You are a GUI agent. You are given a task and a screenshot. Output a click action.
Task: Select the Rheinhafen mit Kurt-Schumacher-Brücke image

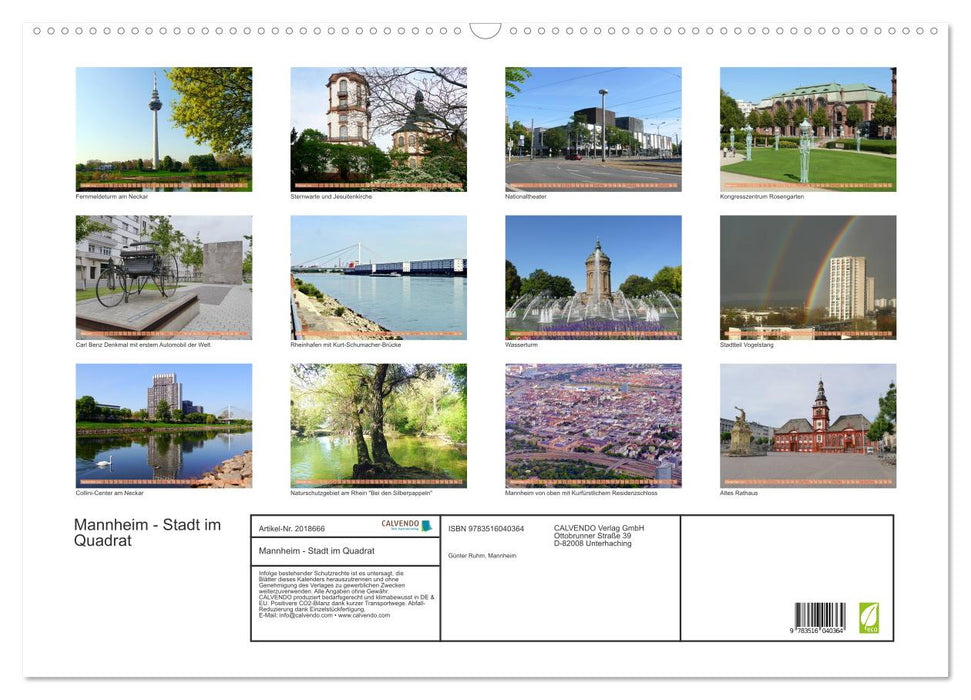point(378,276)
